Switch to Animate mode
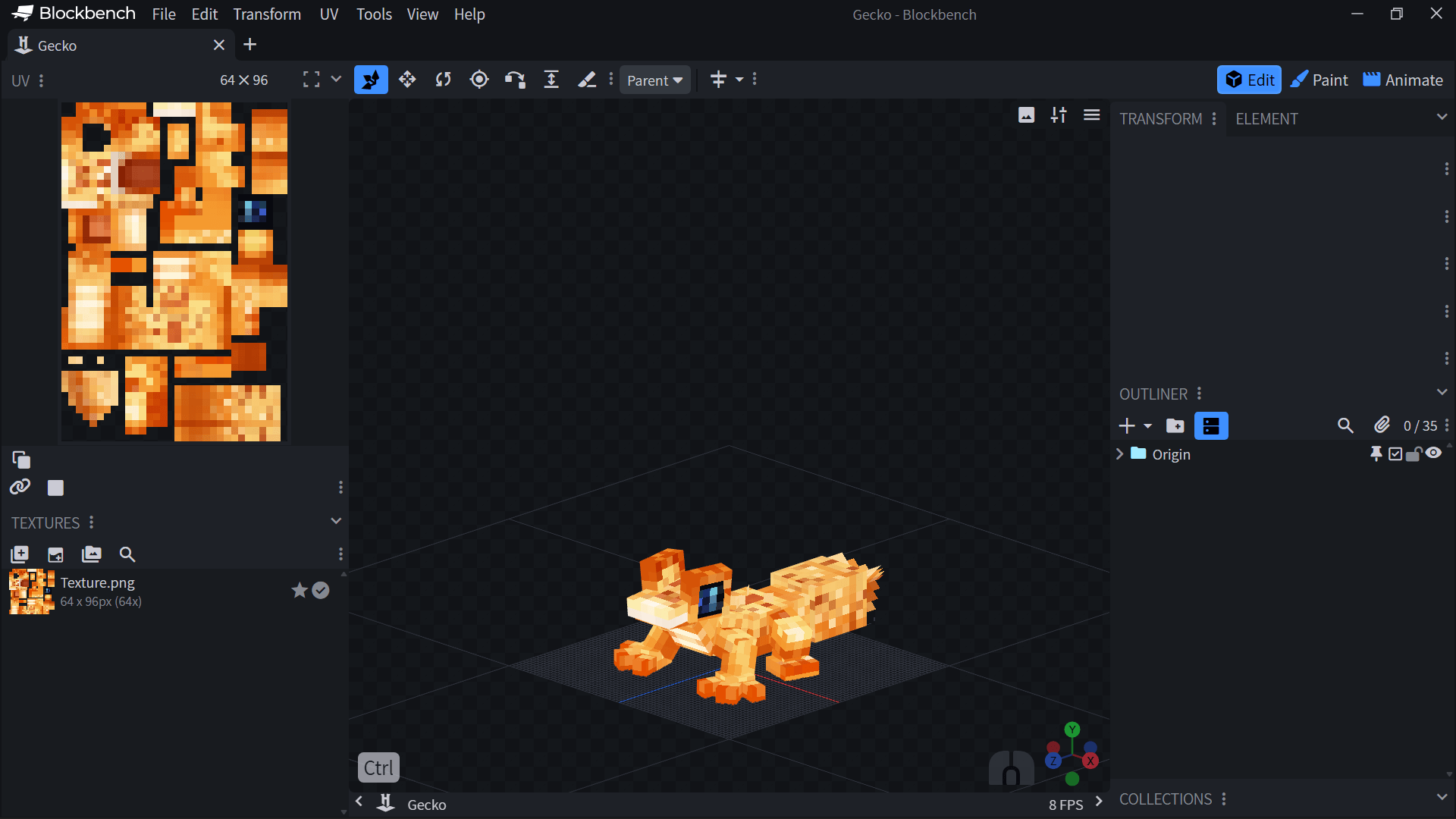This screenshot has width=1456, height=819. click(1403, 80)
